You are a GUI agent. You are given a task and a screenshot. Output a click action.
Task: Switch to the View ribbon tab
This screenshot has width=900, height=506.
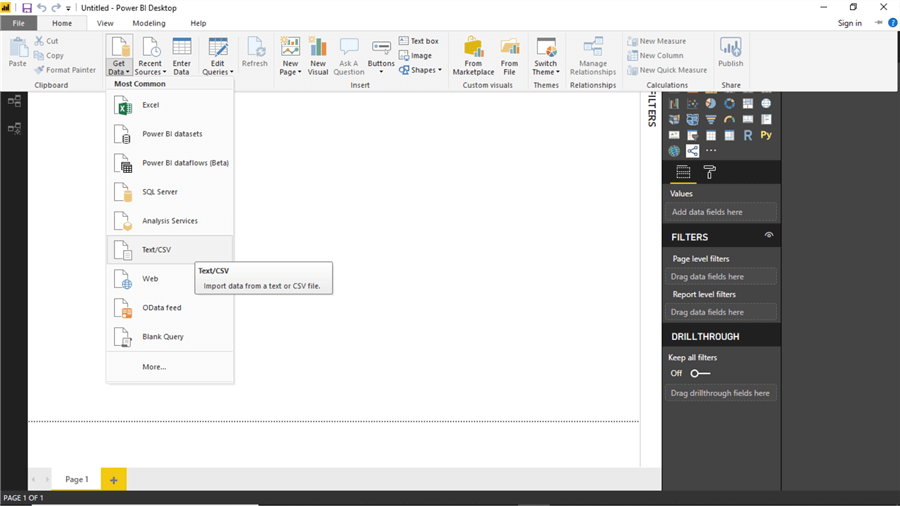(105, 23)
